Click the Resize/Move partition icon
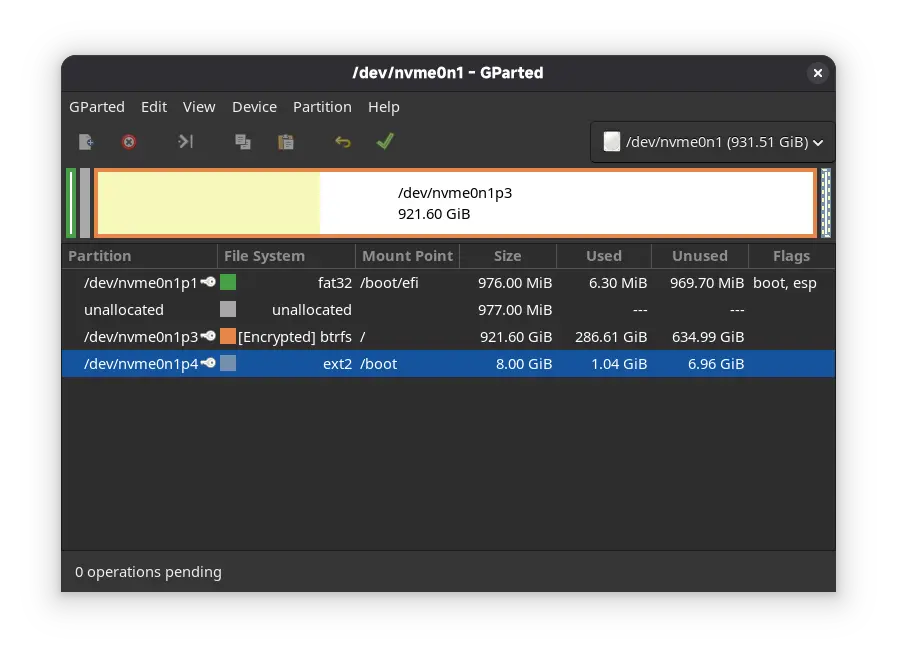This screenshot has width=897, height=659. (185, 141)
